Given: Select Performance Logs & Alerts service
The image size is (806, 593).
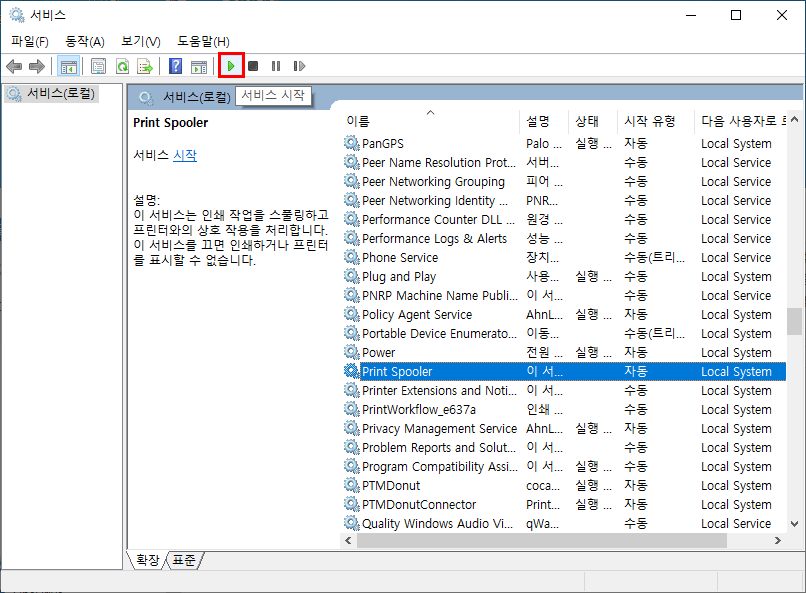Looking at the screenshot, I should click(564, 238).
